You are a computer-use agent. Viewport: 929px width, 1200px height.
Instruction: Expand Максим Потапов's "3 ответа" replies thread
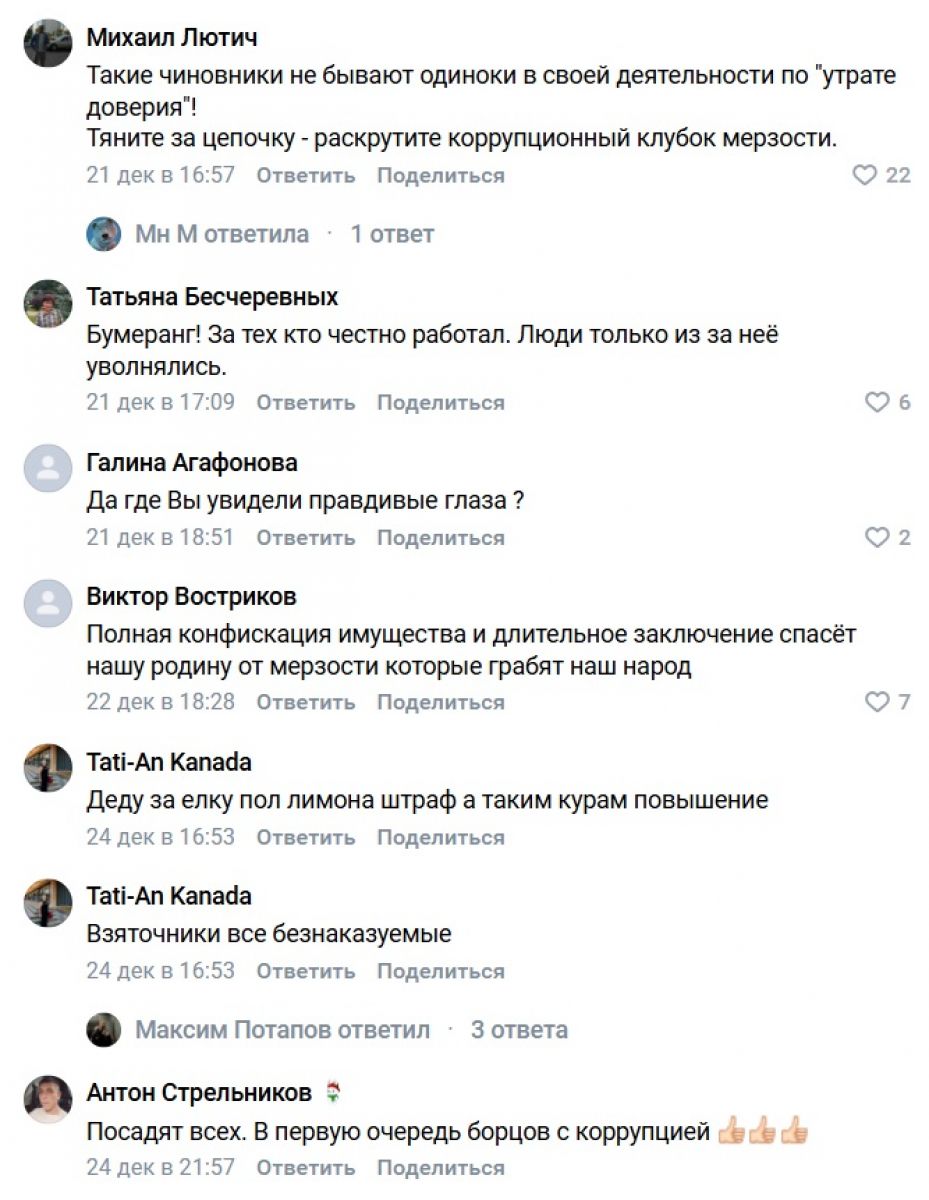pyautogui.click(x=519, y=1030)
